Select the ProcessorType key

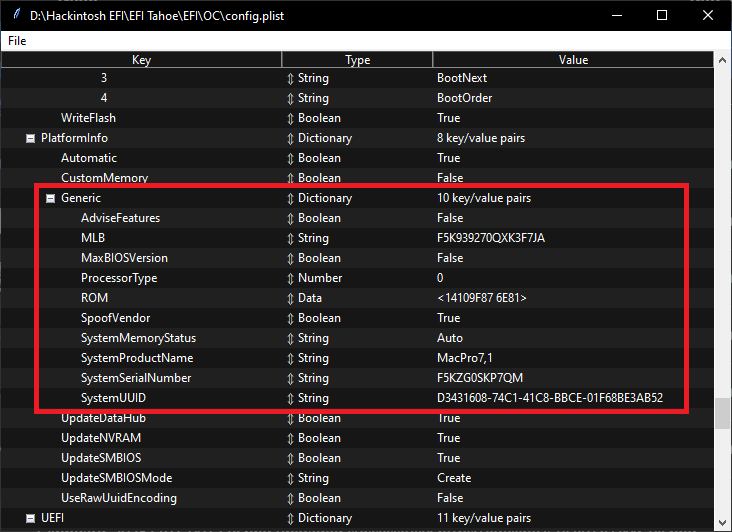(119, 278)
